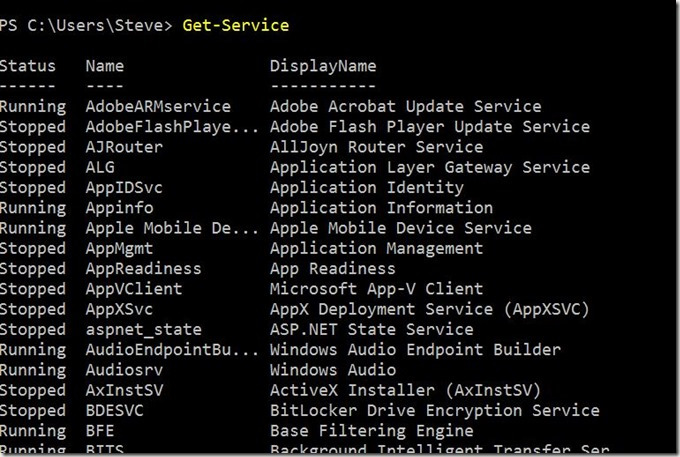Screen dimensions: 680x457
Task: Click the Status column header
Action: pos(28,66)
